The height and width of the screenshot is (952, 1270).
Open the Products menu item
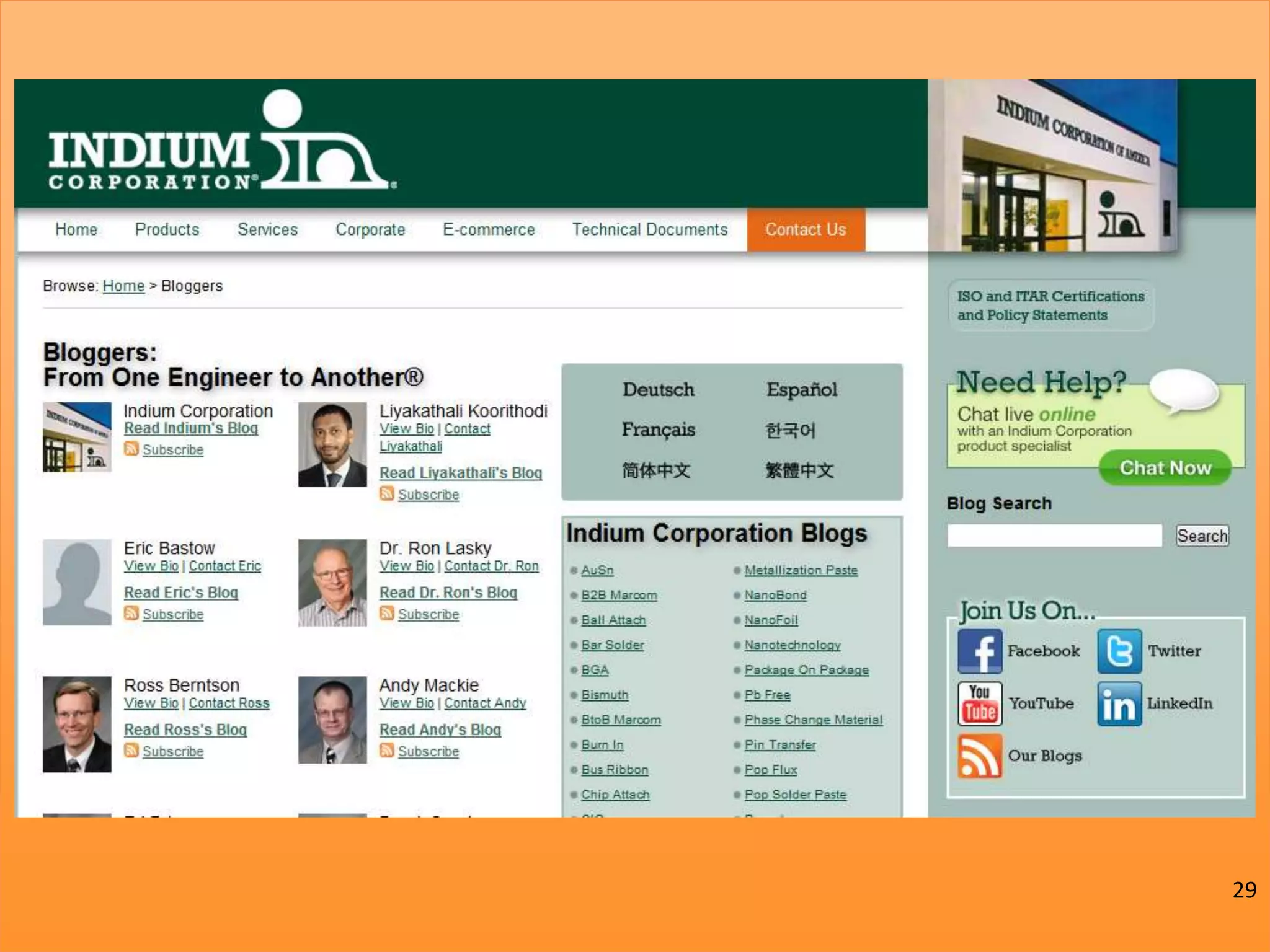pos(167,230)
